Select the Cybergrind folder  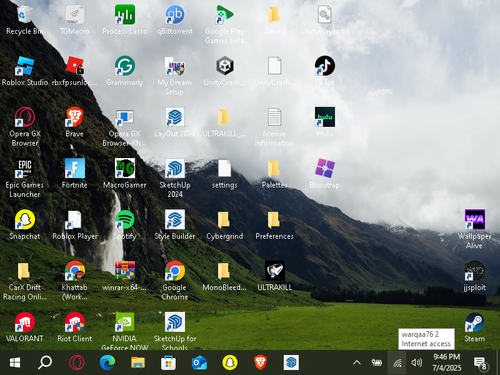click(x=224, y=220)
